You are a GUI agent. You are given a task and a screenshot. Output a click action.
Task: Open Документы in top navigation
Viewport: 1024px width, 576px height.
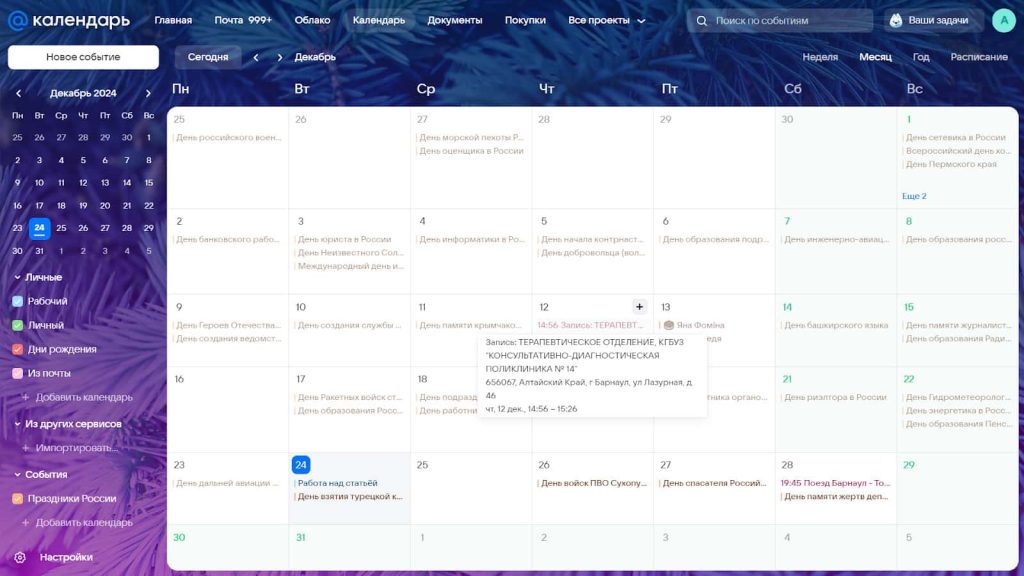(x=455, y=21)
